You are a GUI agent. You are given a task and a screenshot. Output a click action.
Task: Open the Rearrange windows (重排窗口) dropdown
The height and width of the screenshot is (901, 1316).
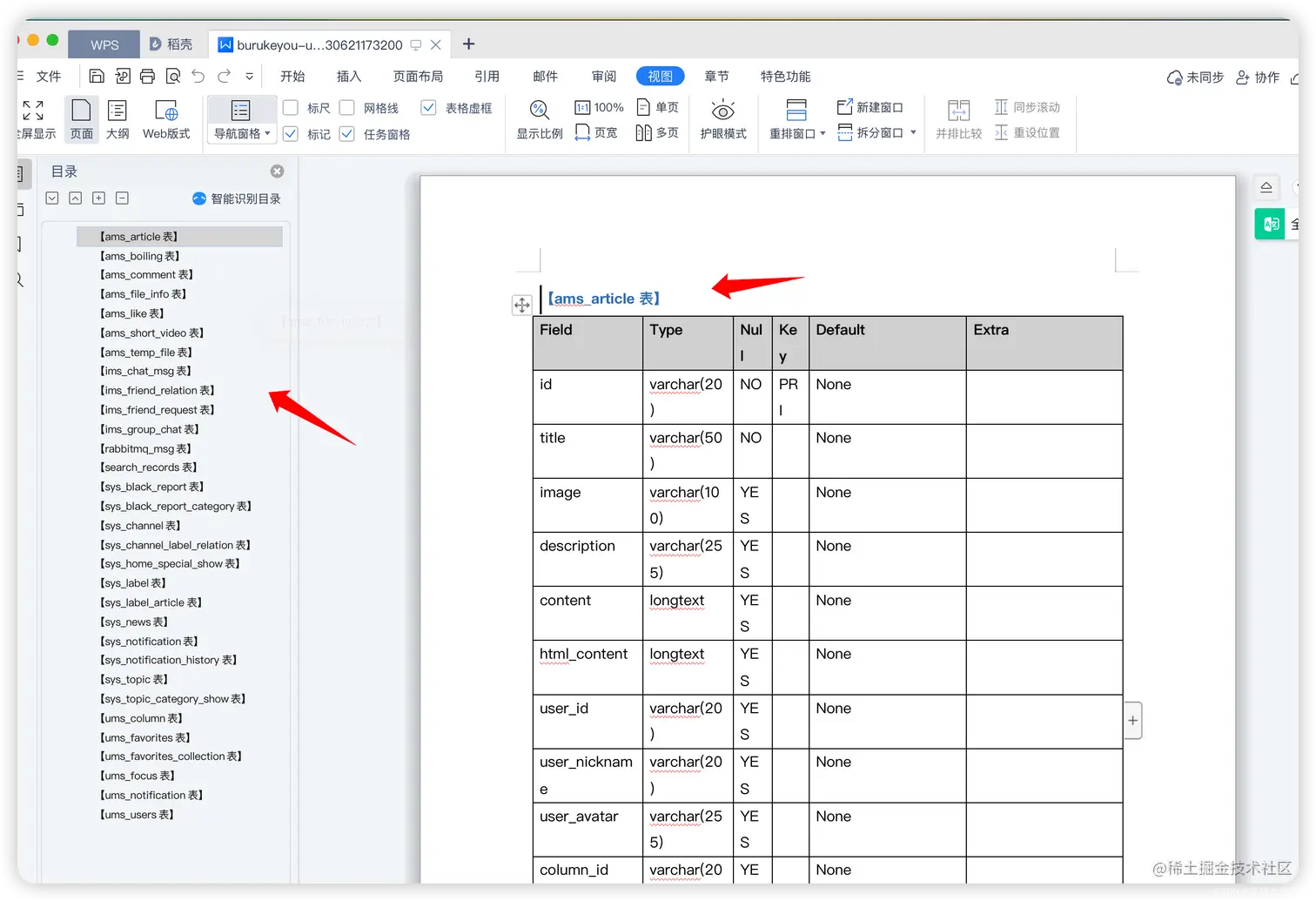[797, 133]
